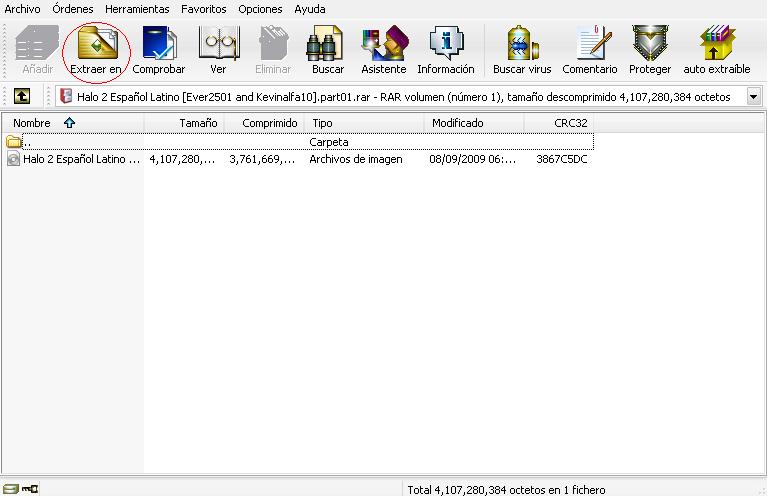Viewport: 767px width, 496px height.
Task: Open the Órdenes menu
Action: click(73, 9)
